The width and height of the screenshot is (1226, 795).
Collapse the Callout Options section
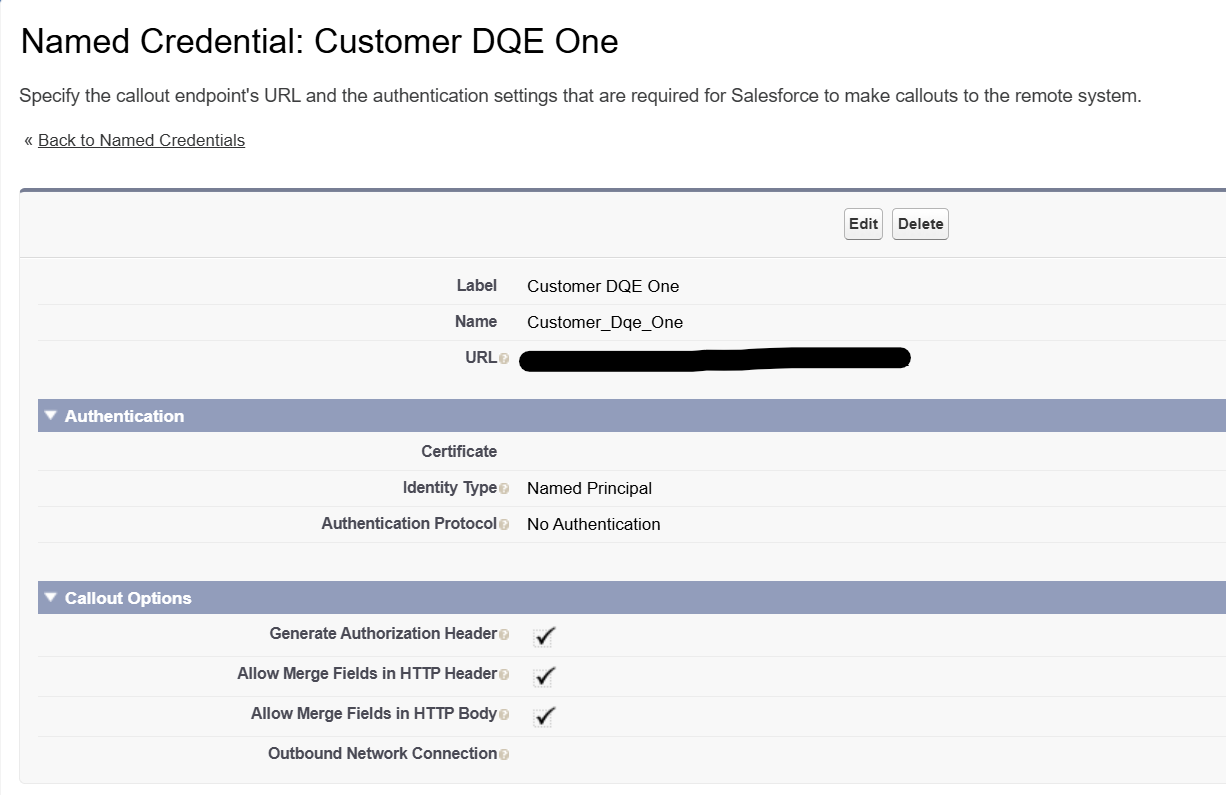[x=51, y=597]
